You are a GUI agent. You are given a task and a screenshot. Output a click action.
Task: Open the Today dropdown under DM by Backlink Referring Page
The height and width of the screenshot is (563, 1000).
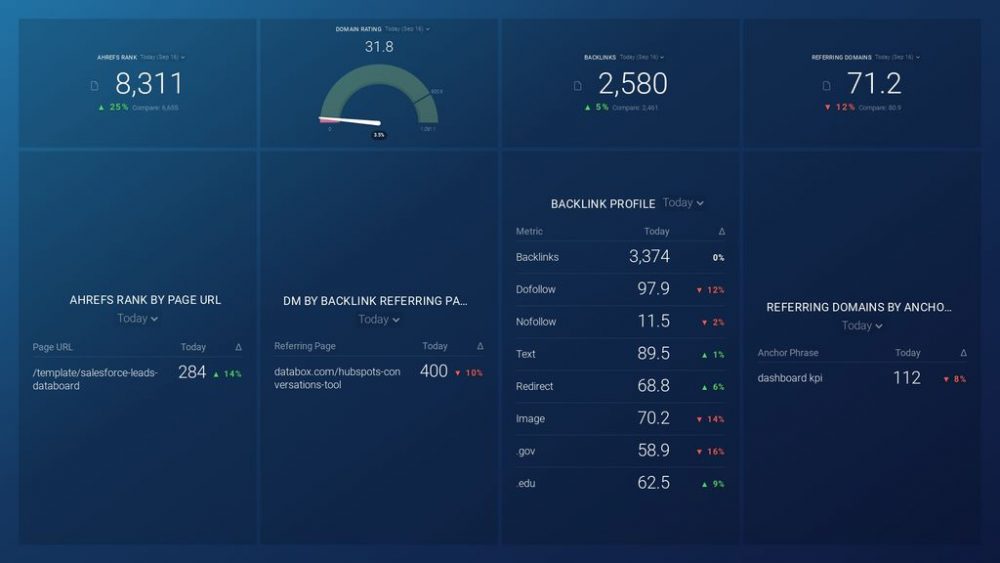pos(379,320)
